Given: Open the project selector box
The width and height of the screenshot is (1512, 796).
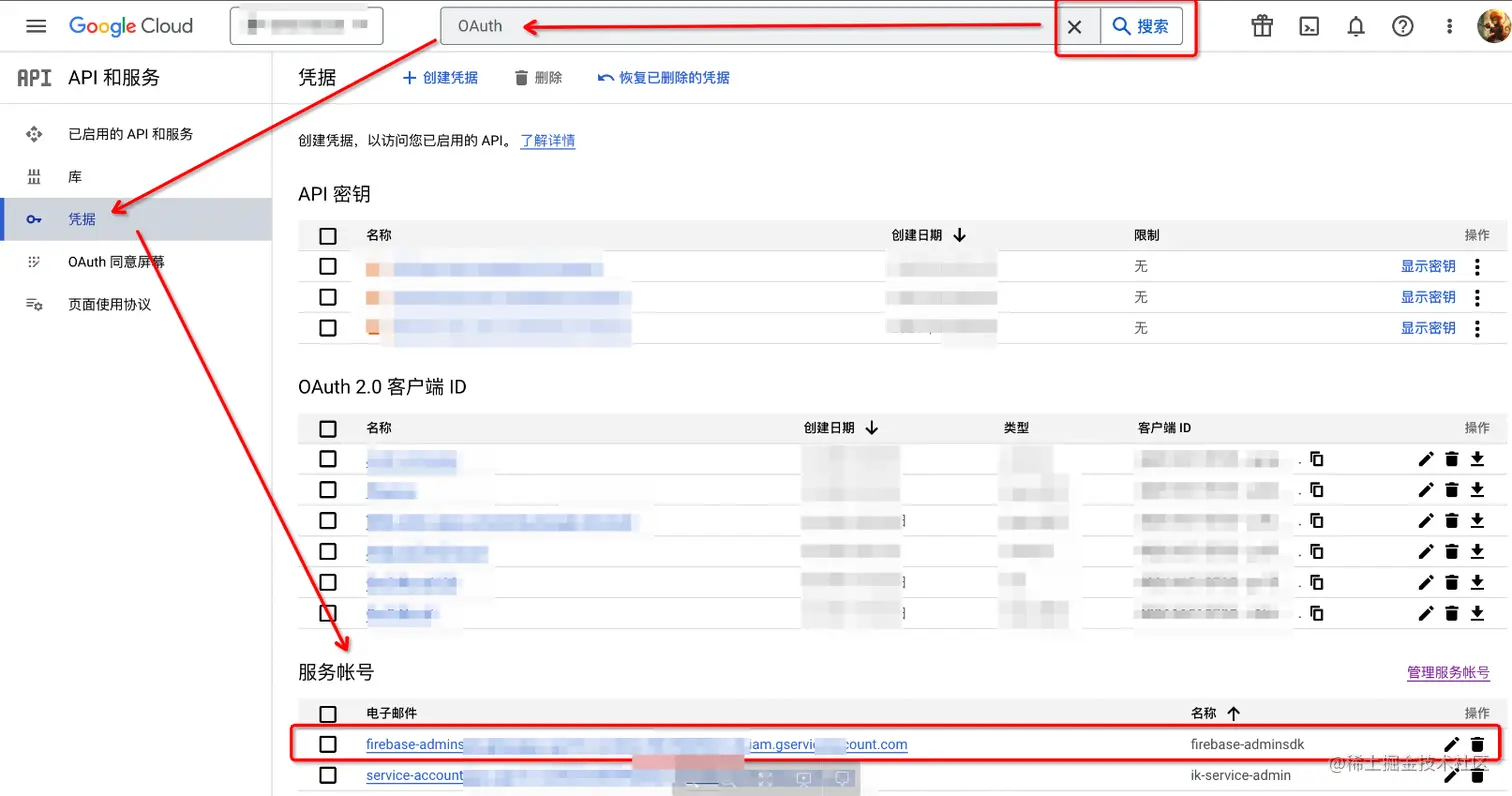Looking at the screenshot, I should click(307, 26).
